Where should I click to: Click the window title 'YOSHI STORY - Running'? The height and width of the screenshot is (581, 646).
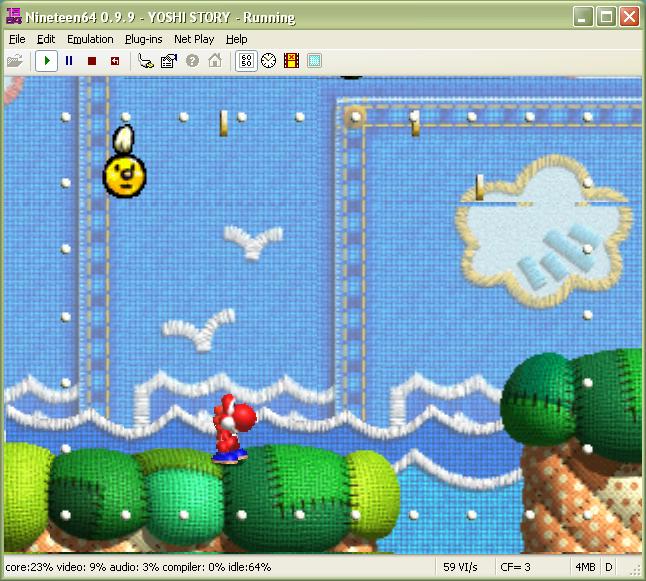tap(221, 17)
